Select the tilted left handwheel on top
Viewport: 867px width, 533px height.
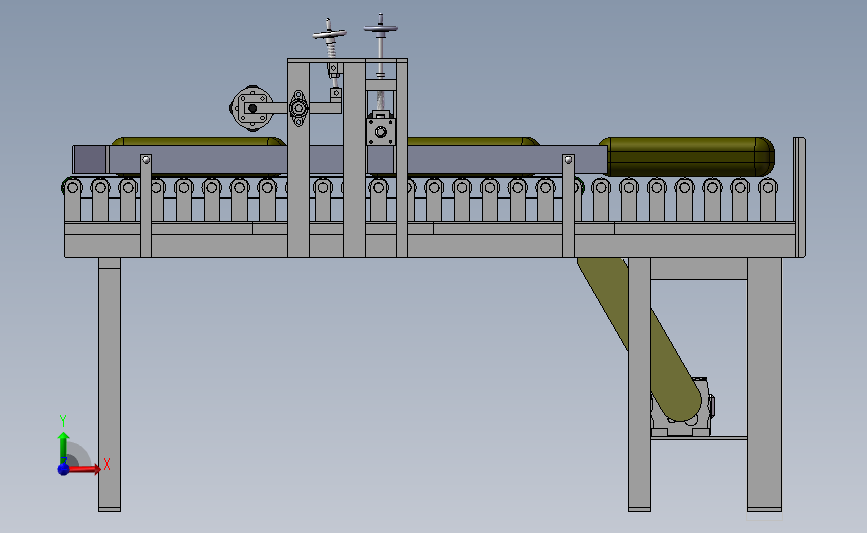[x=329, y=34]
